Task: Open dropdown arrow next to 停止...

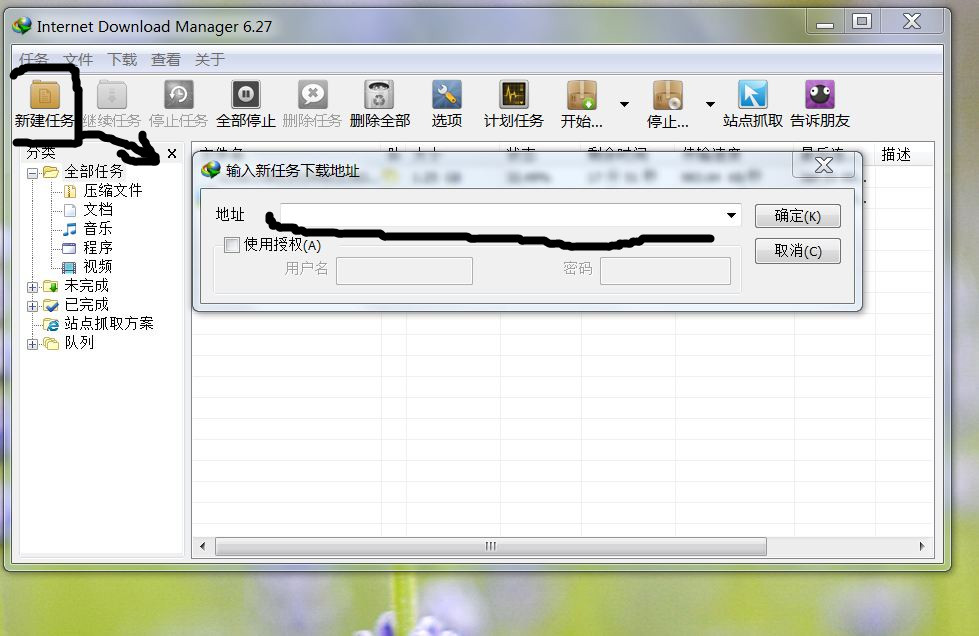Action: coord(711,104)
